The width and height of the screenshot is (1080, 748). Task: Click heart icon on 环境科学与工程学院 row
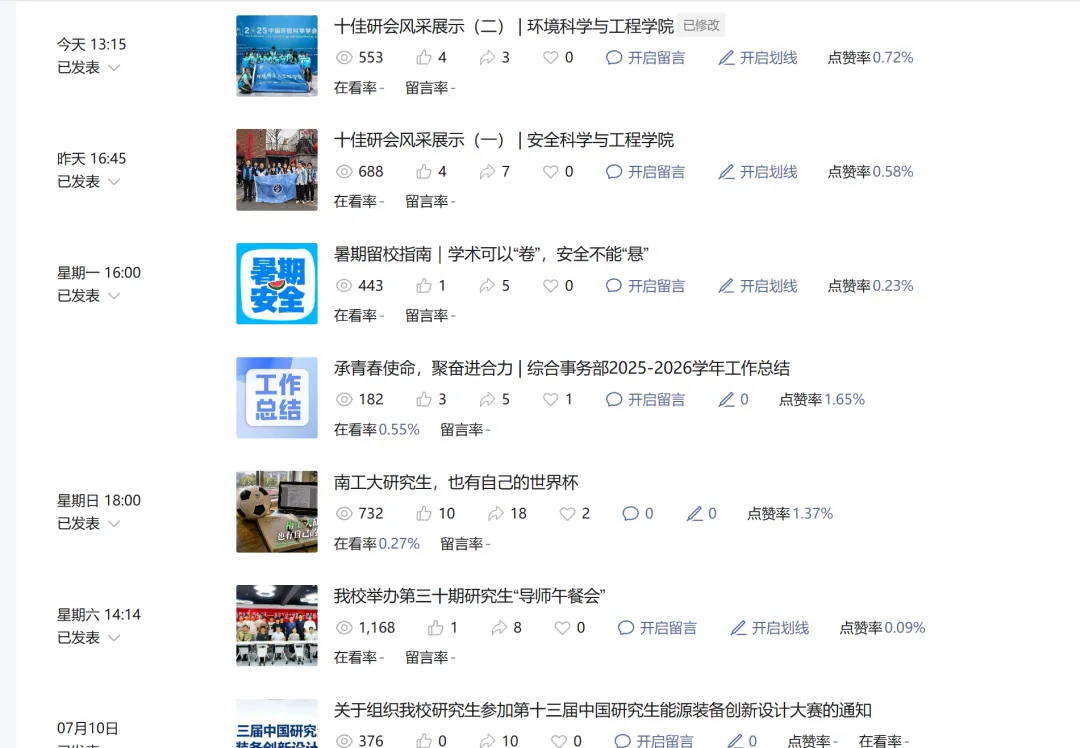point(550,58)
